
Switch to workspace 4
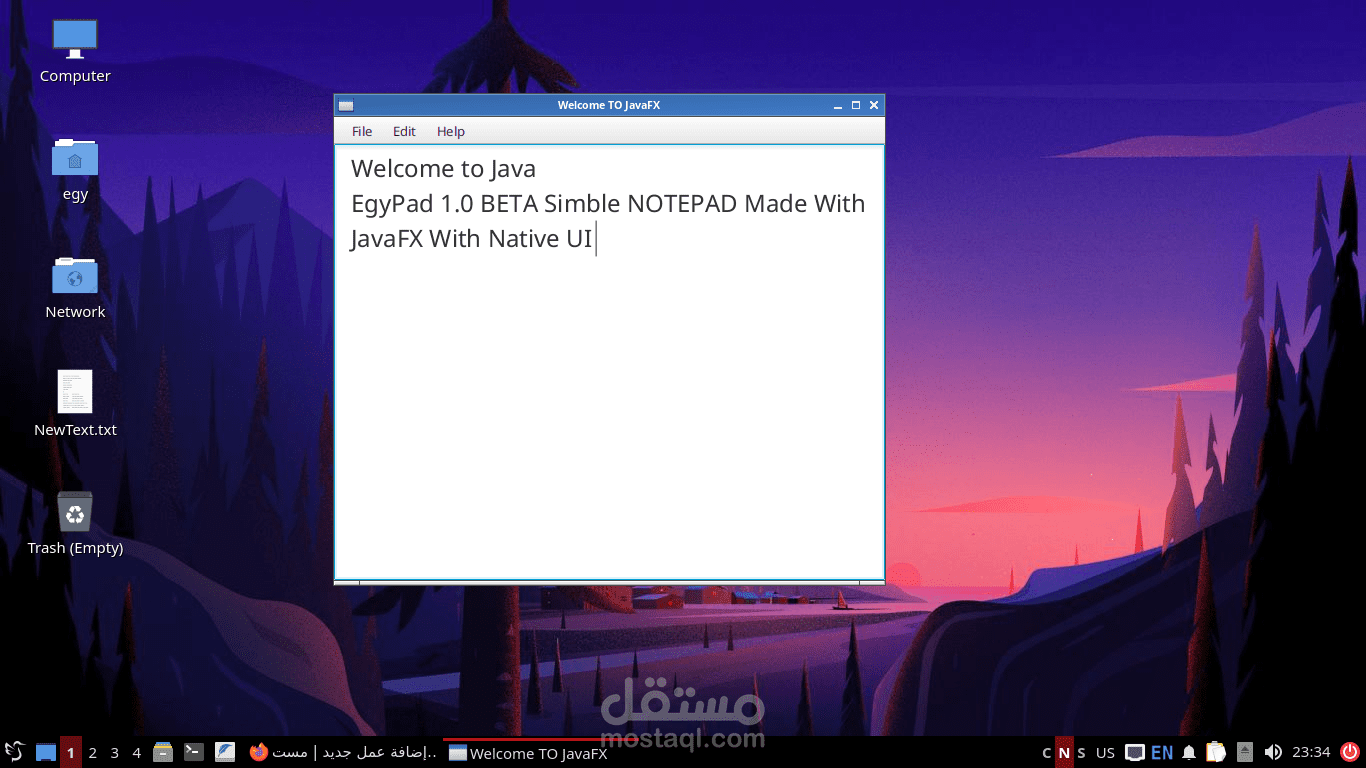pyautogui.click(x=137, y=752)
